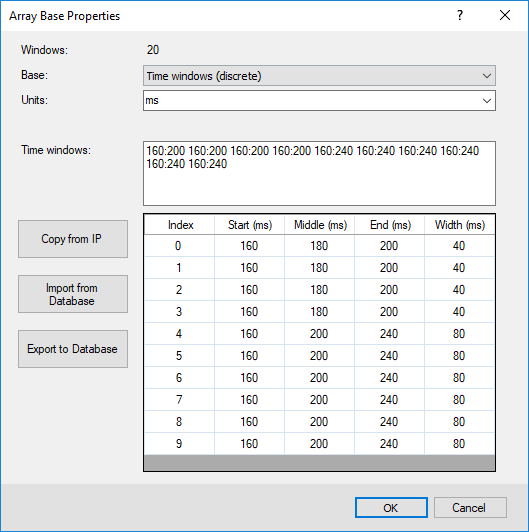Image resolution: width=529 pixels, height=532 pixels.
Task: Confirm with the OK button
Action: 391,508
